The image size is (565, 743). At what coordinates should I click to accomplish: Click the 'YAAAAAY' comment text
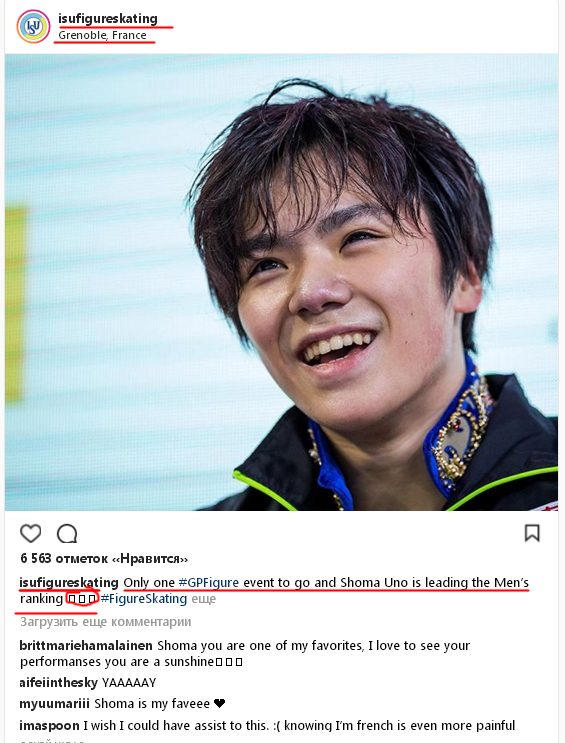[x=129, y=683]
